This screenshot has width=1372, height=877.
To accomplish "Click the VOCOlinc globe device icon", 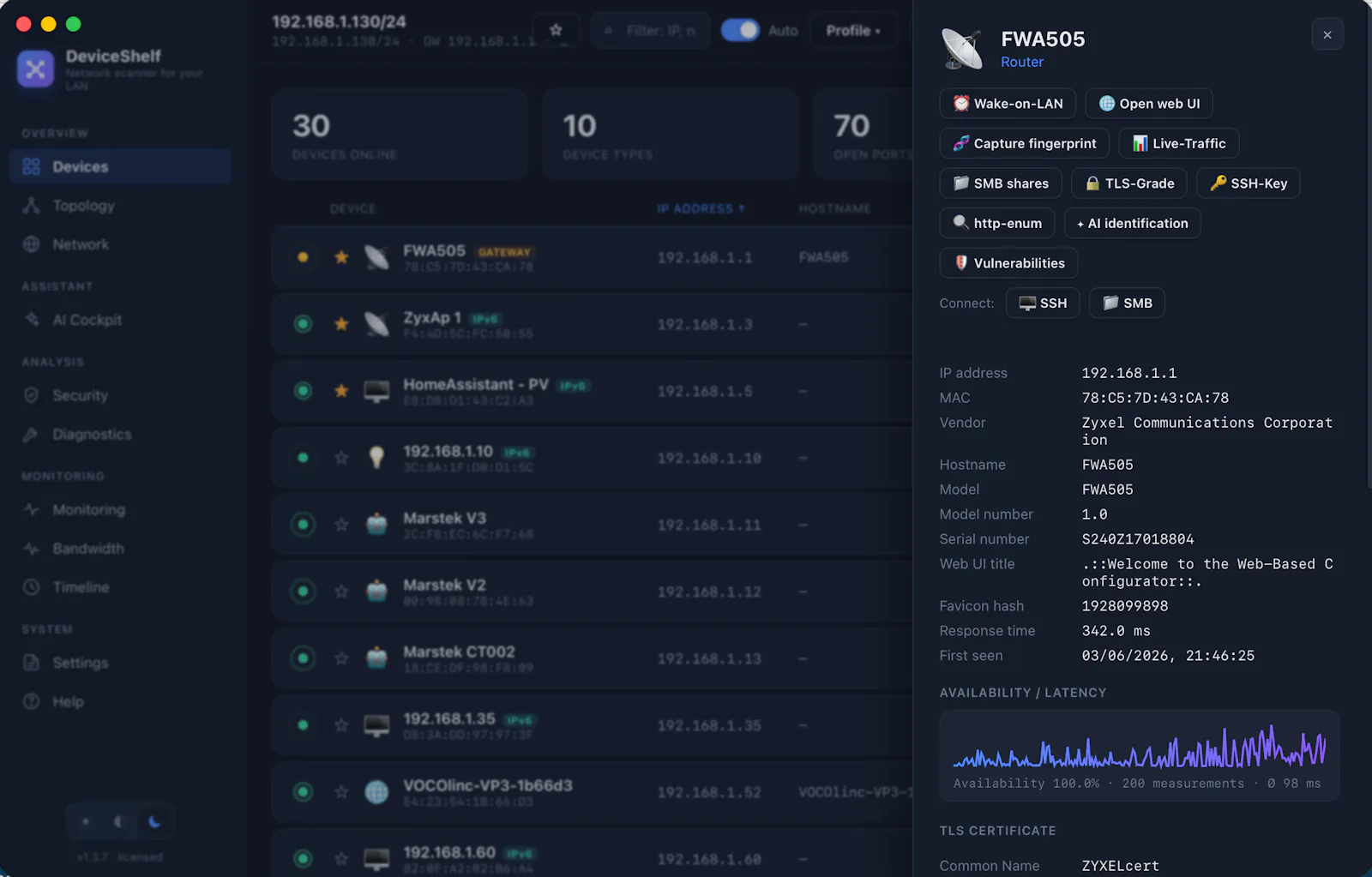I will coord(376,791).
